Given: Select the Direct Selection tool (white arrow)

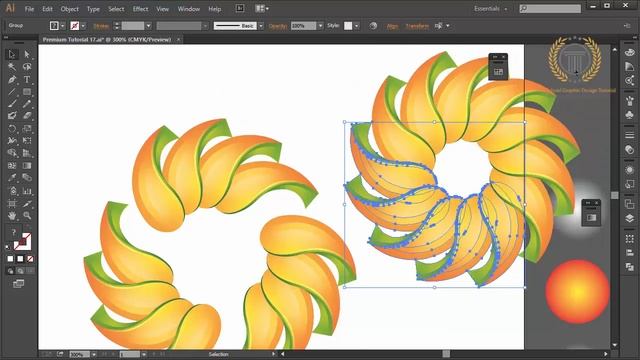Looking at the screenshot, I should (27, 54).
